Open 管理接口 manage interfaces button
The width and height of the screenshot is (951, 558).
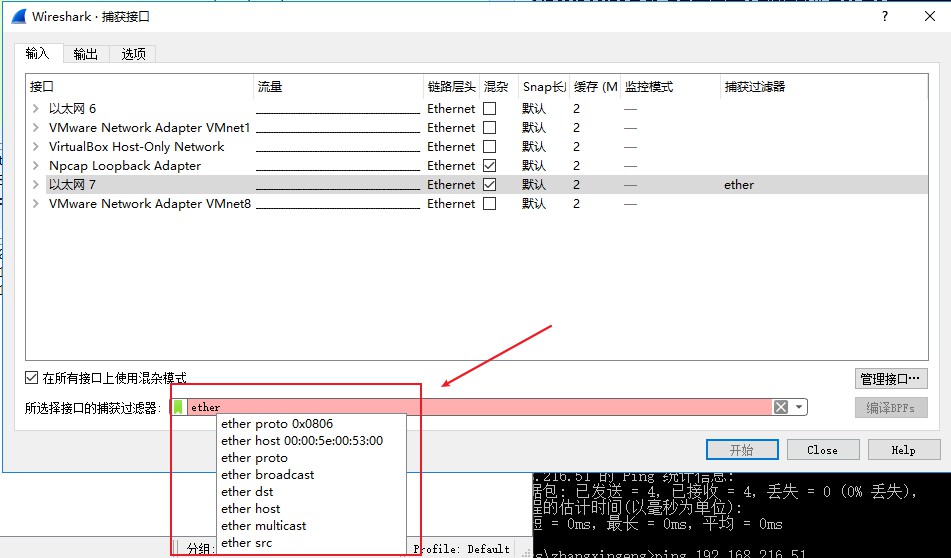(890, 378)
